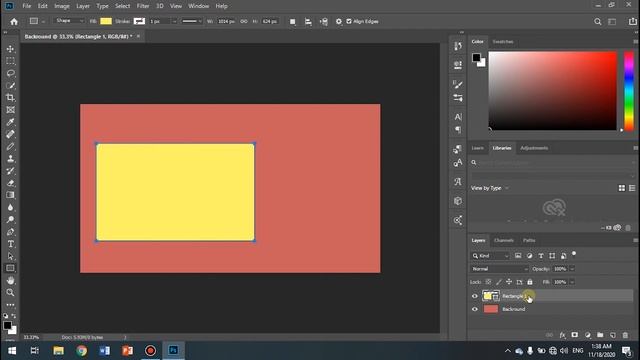
Task: Select the Rectangle 1 layer name
Action: [514, 296]
